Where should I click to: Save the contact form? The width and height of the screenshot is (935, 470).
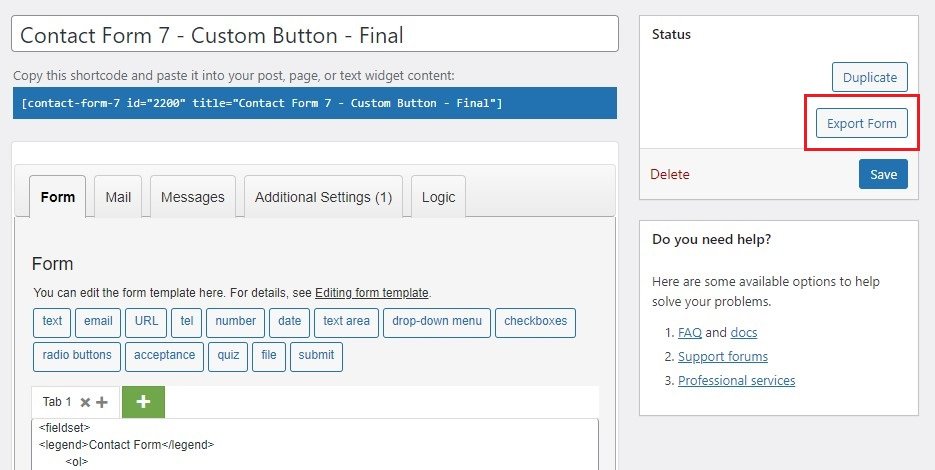[883, 174]
